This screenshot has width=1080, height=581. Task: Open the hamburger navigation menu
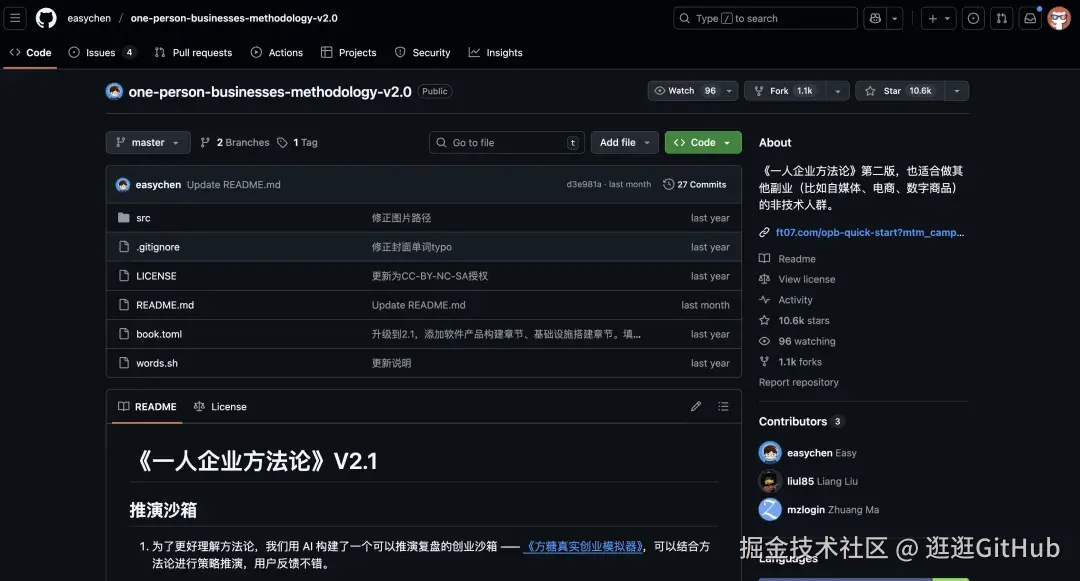15,18
